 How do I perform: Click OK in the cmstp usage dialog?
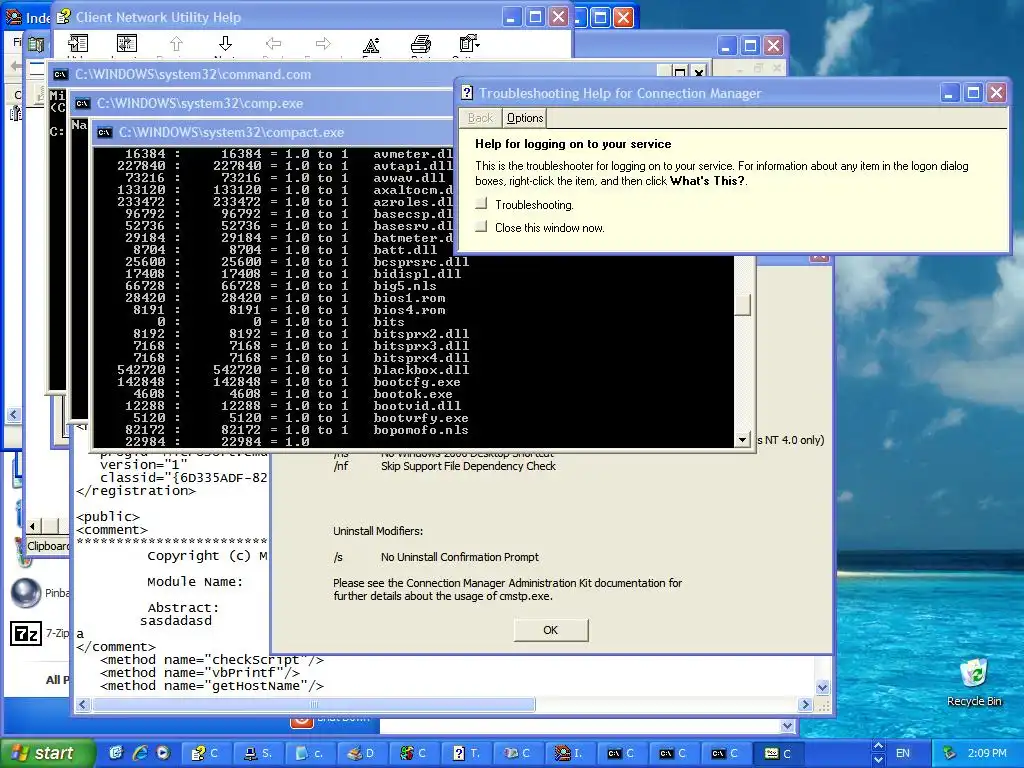click(x=551, y=630)
